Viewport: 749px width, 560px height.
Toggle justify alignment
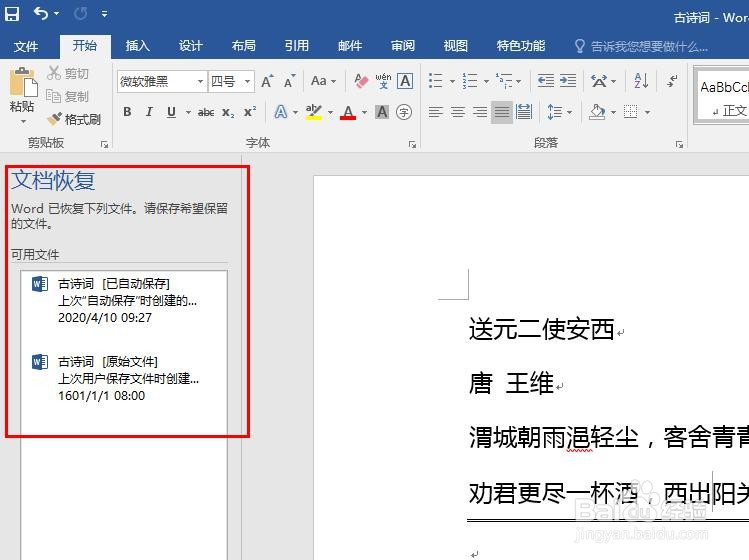(502, 112)
